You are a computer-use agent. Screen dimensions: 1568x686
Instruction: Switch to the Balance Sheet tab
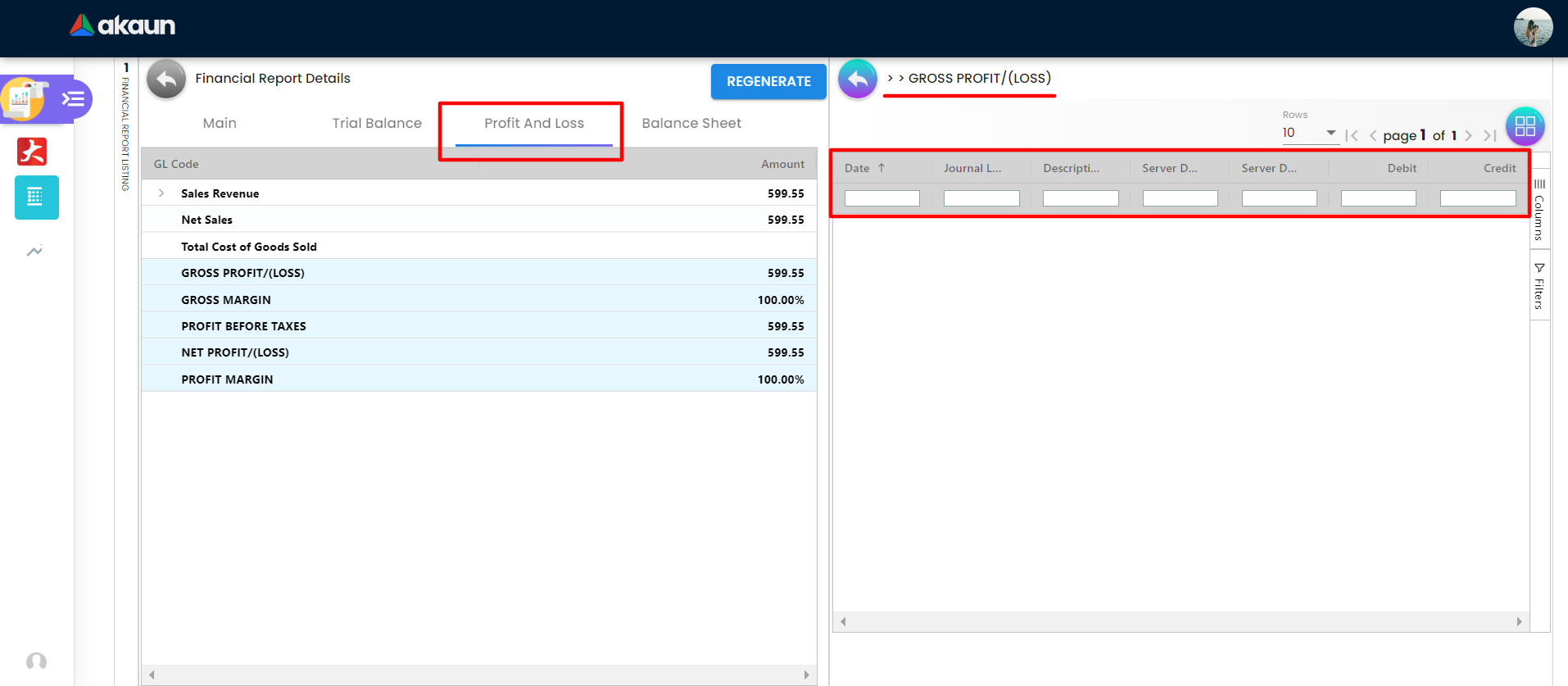691,123
